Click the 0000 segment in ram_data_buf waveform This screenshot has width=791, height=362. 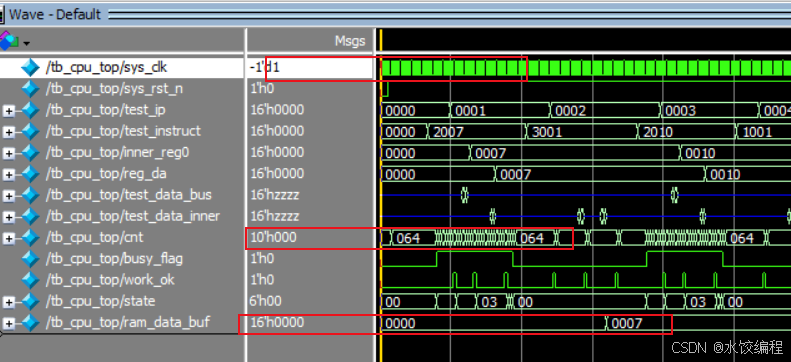click(494, 323)
